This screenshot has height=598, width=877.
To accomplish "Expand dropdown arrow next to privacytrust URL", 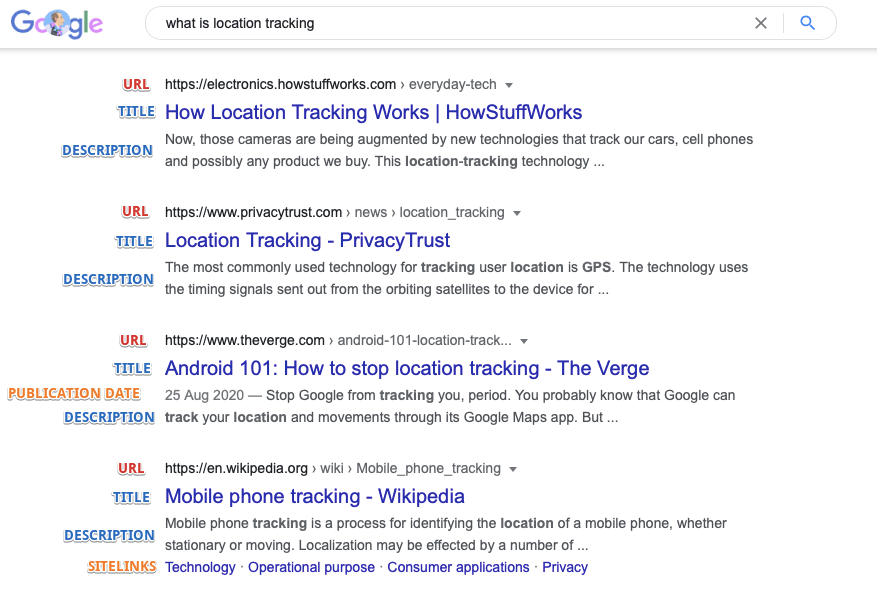I will 517,213.
